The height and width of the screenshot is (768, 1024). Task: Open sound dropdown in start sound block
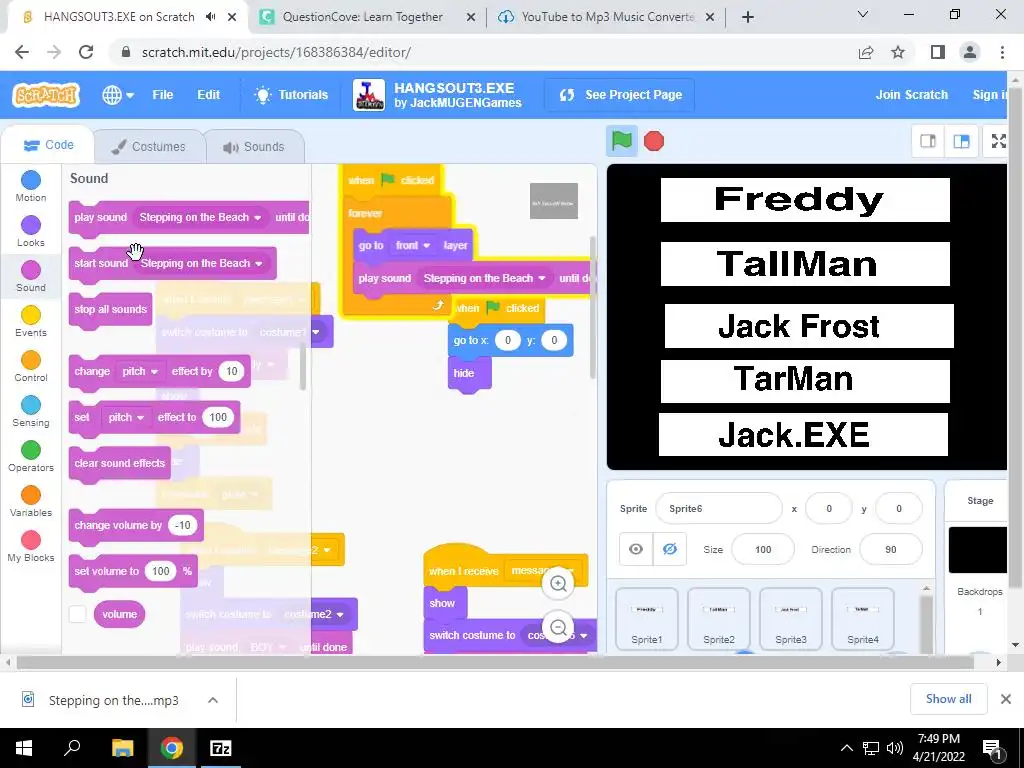tap(201, 263)
